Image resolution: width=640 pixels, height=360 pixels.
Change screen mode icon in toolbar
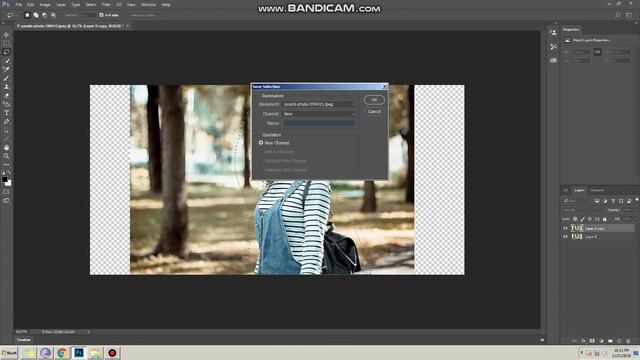6,200
